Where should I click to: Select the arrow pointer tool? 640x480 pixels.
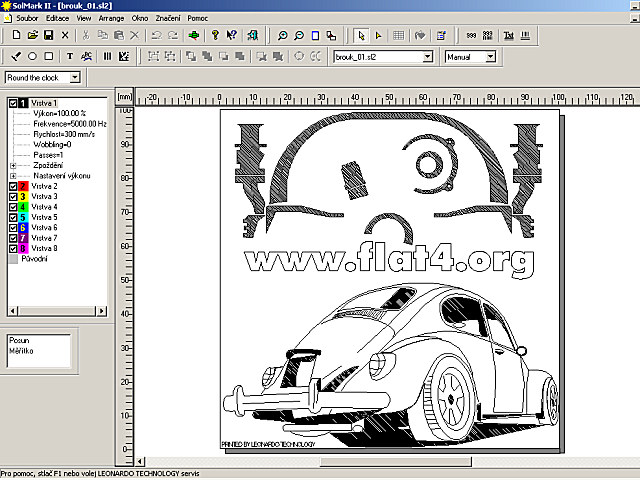pos(361,36)
